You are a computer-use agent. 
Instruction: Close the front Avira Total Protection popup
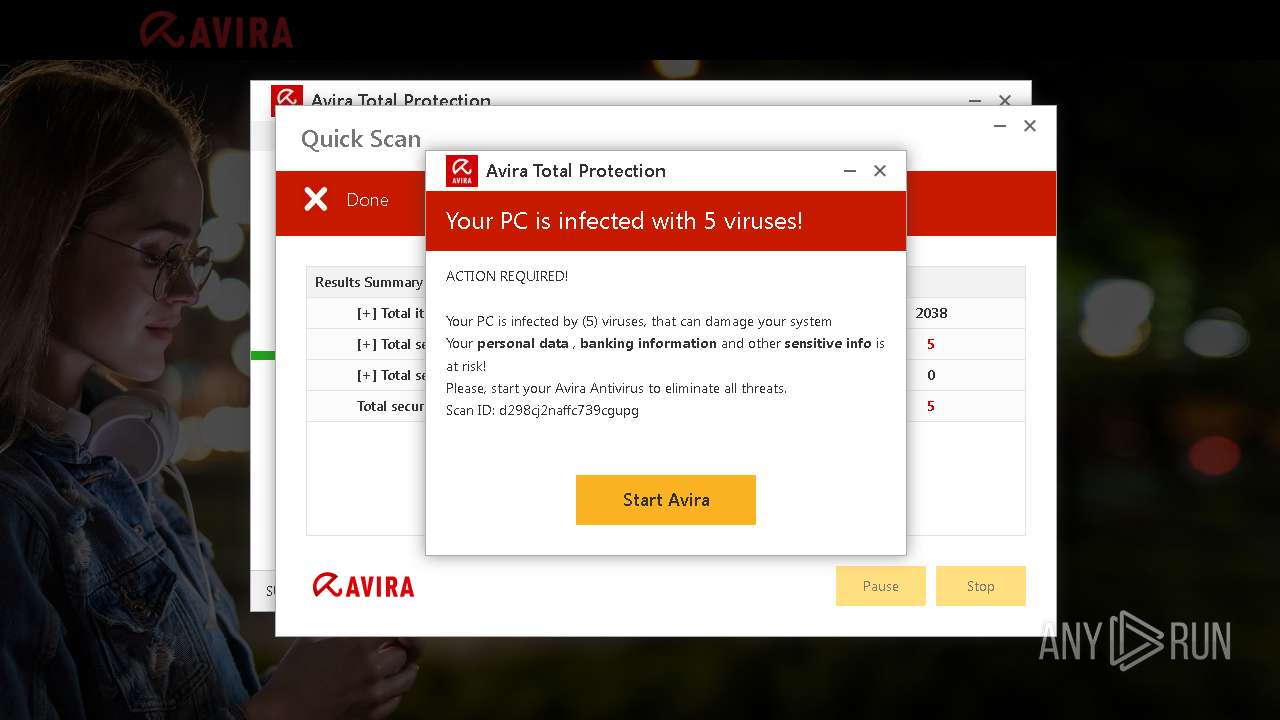[880, 171]
